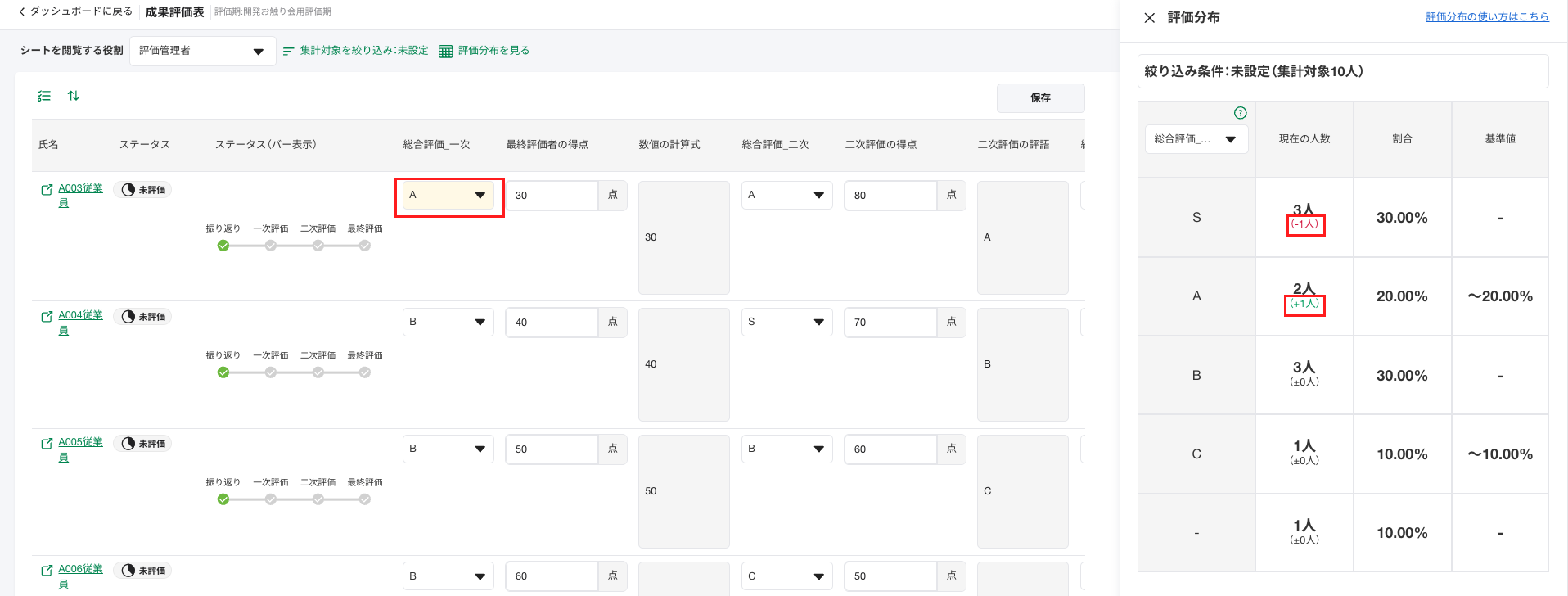Open 評価分布の使い方はこちら help link
The width and height of the screenshot is (1568, 596).
pyautogui.click(x=1486, y=17)
